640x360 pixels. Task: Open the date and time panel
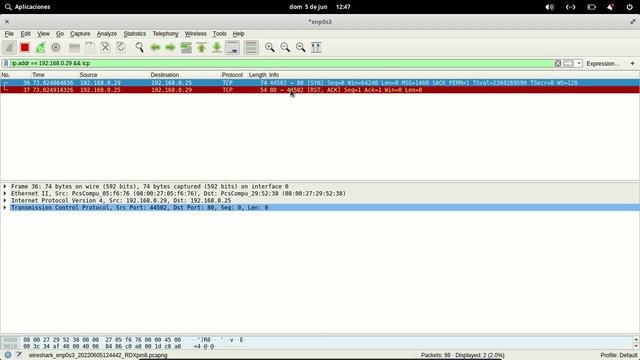pos(320,7)
